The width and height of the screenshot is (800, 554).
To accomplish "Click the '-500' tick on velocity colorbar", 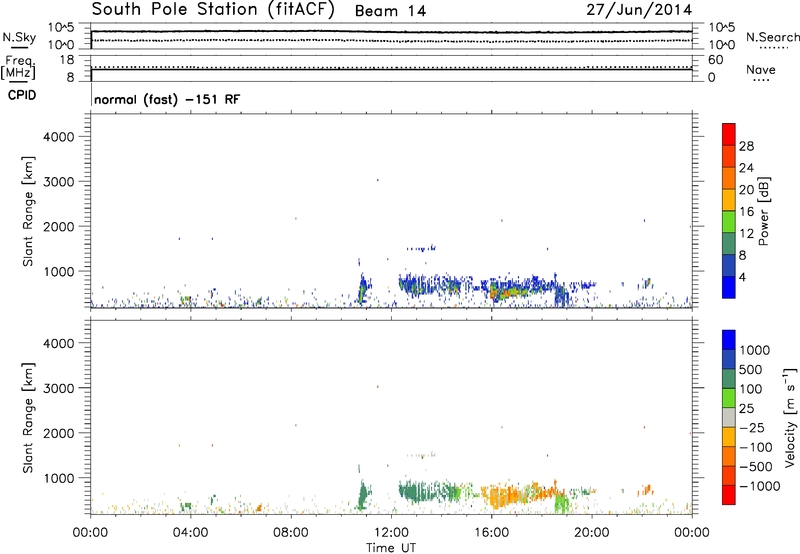I will coord(756,466).
